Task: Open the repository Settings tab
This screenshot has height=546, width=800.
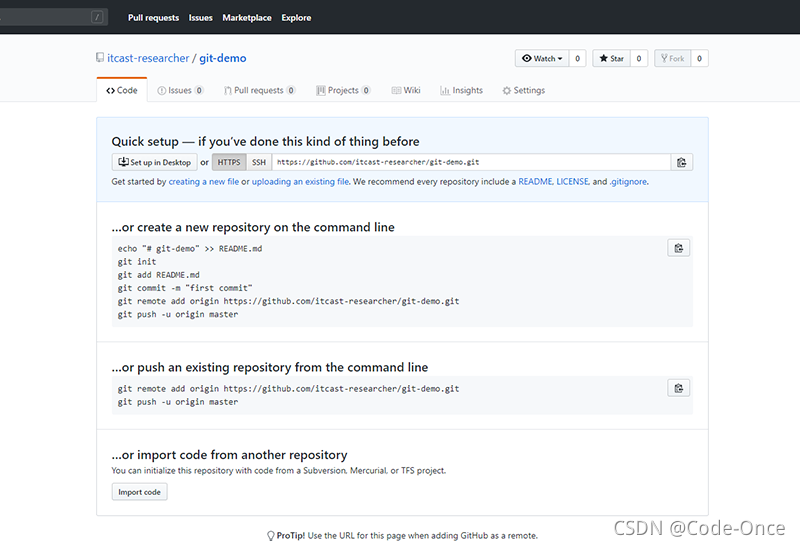Action: coord(523,90)
